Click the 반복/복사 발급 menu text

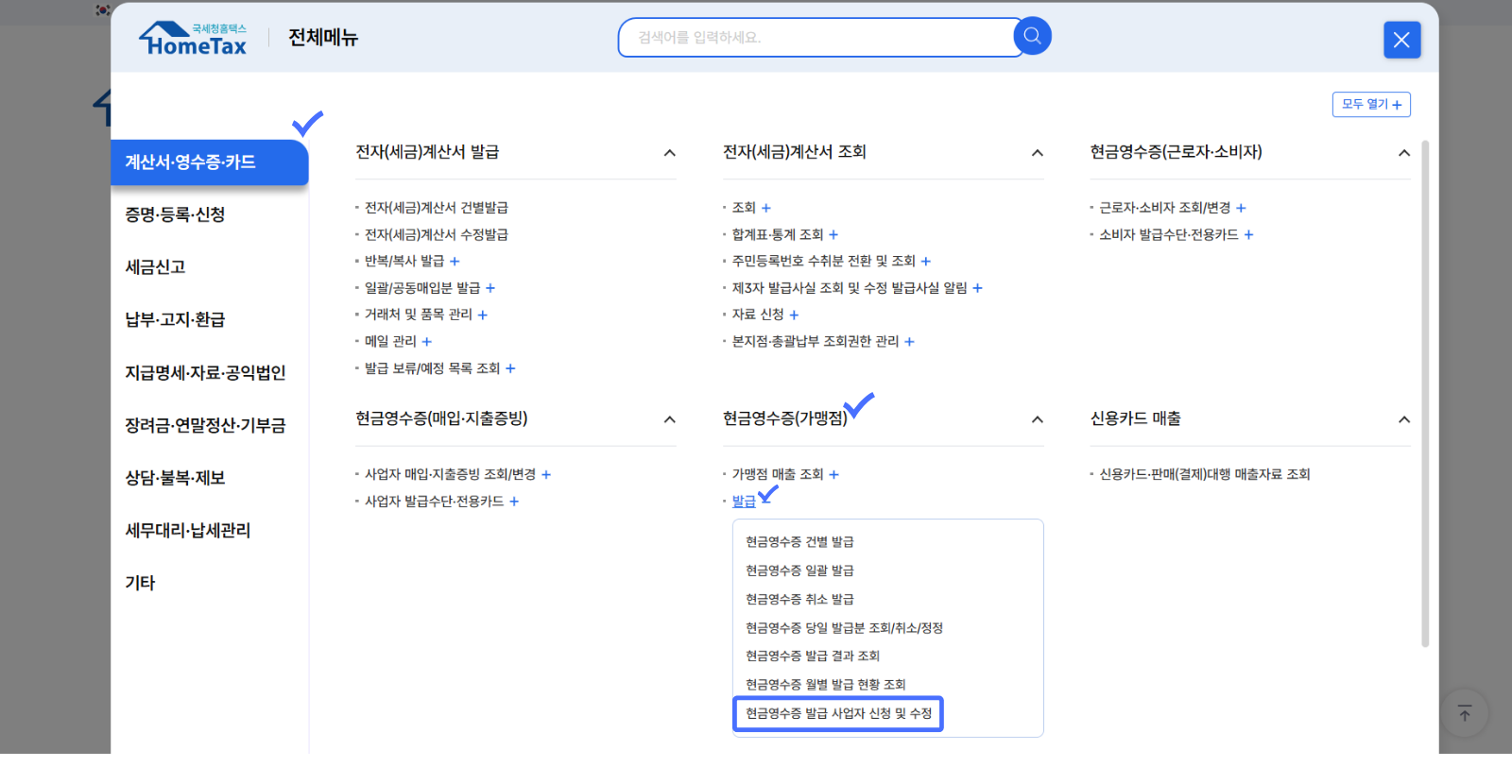tap(404, 261)
